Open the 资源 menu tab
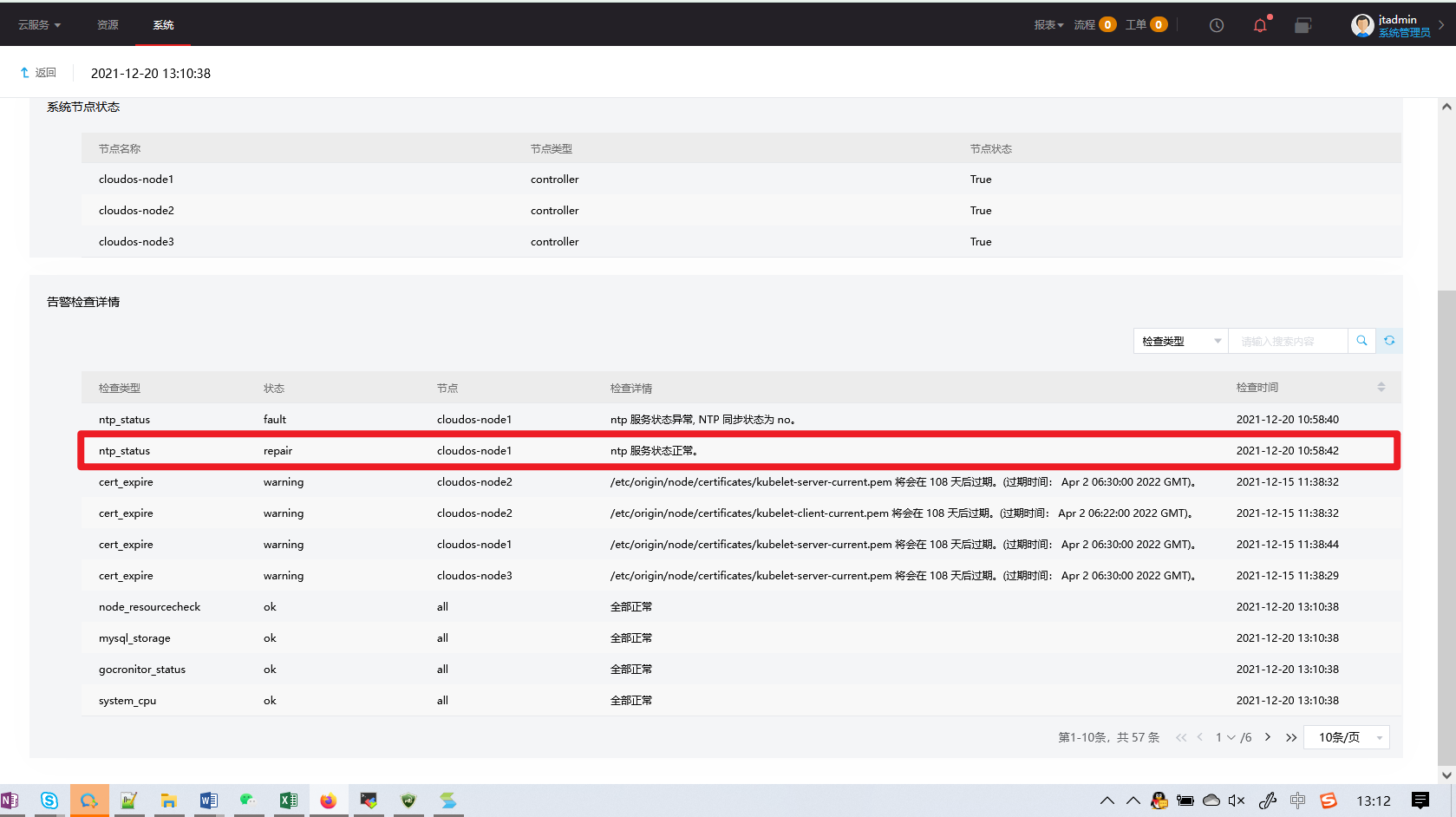Image resolution: width=1456 pixels, height=817 pixels. pyautogui.click(x=108, y=25)
